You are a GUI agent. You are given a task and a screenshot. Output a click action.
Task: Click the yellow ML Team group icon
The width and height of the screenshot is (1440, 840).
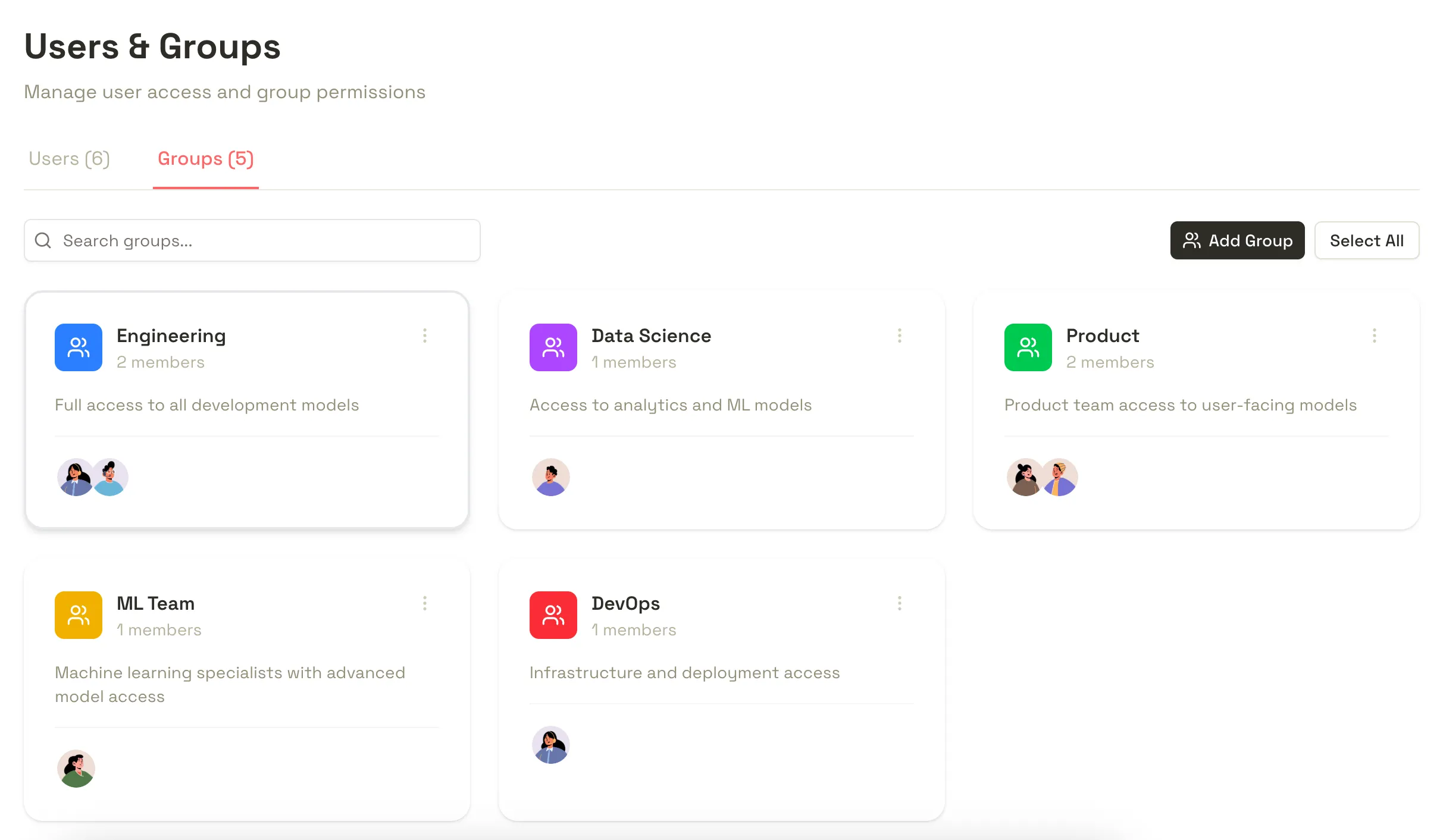[79, 615]
